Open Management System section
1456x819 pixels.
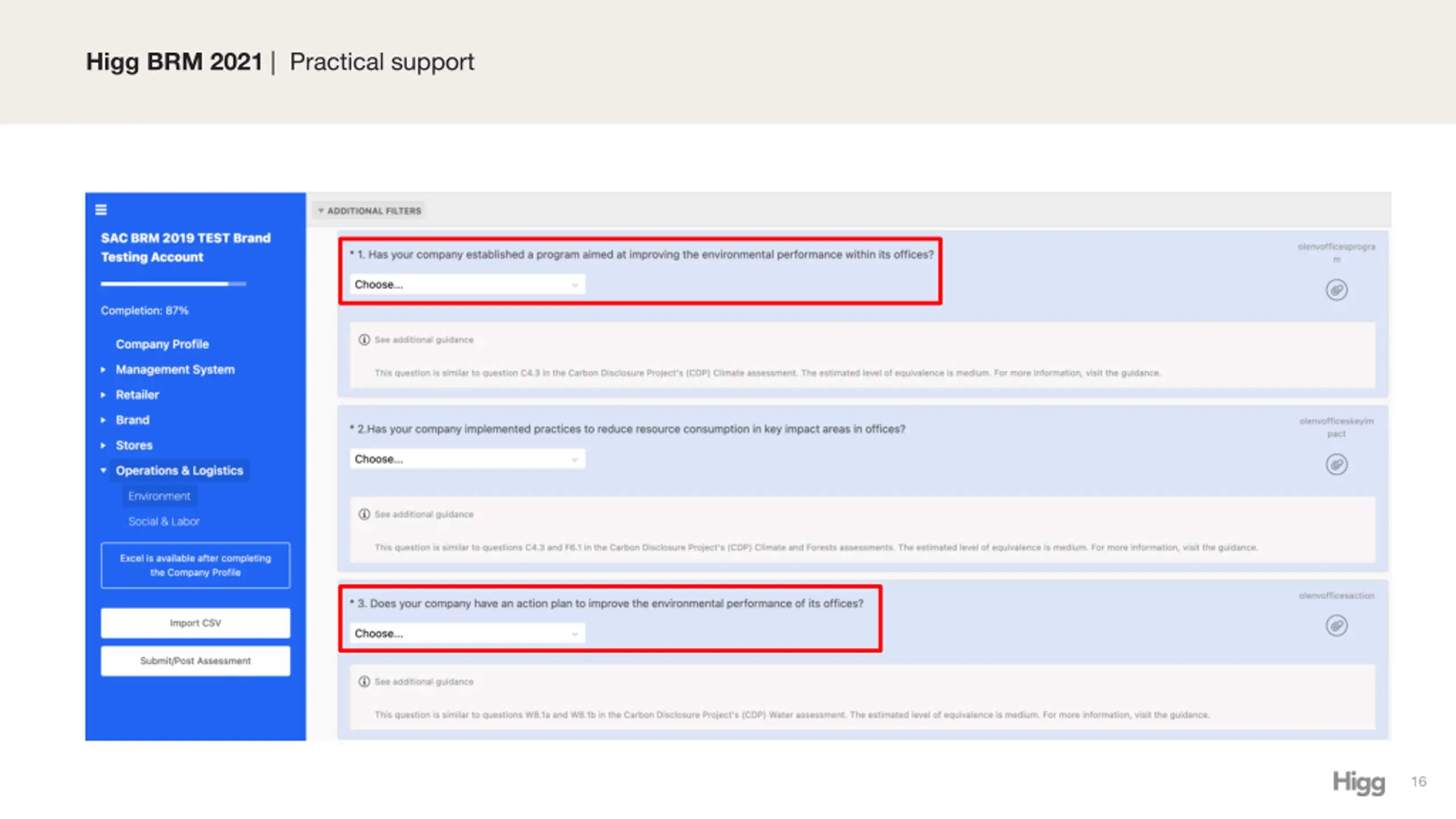pos(175,370)
